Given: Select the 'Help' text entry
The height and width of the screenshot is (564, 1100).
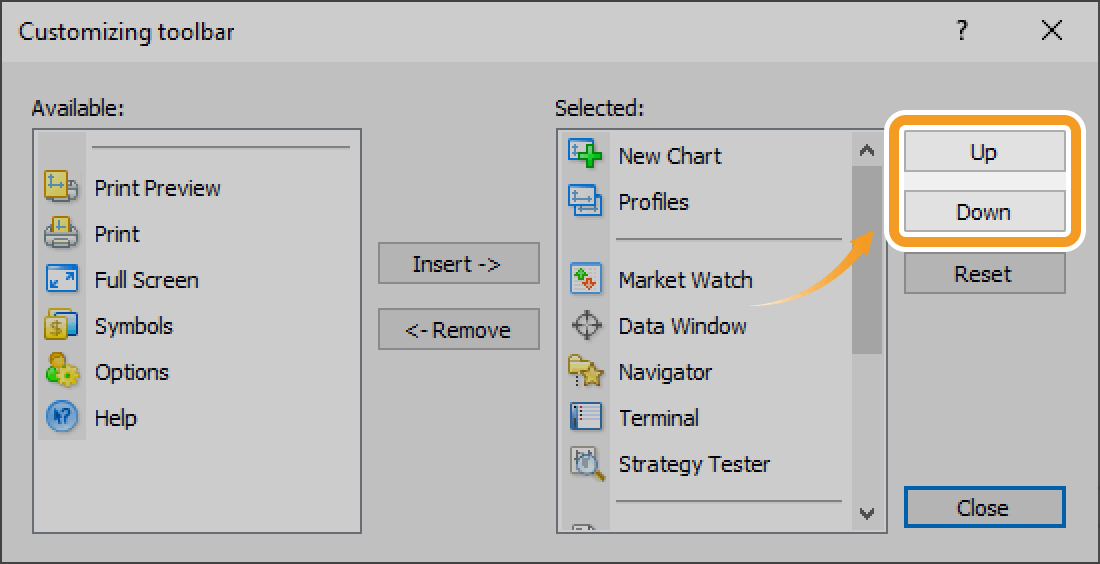Looking at the screenshot, I should click(x=116, y=419).
